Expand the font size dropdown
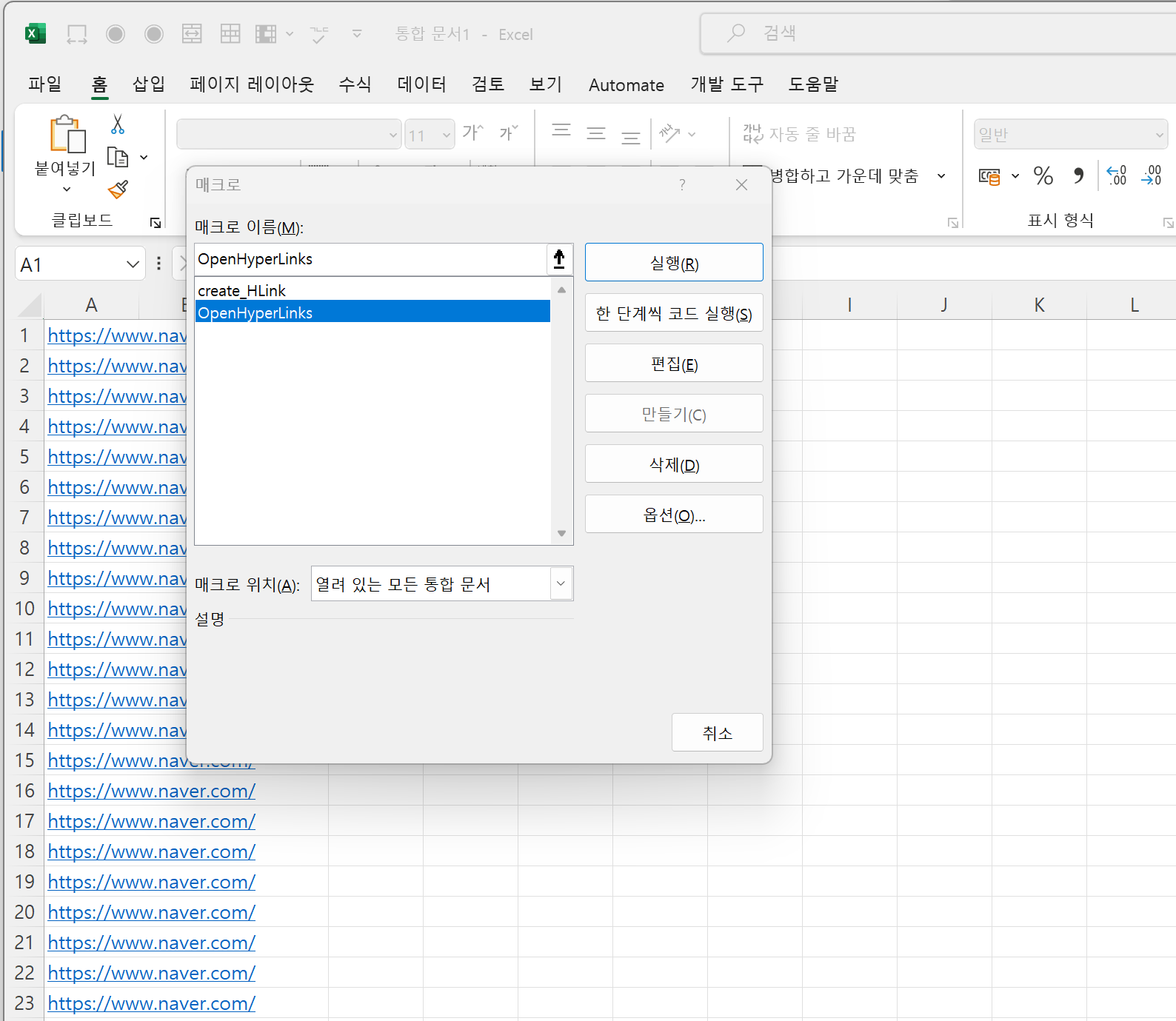 pos(447,135)
